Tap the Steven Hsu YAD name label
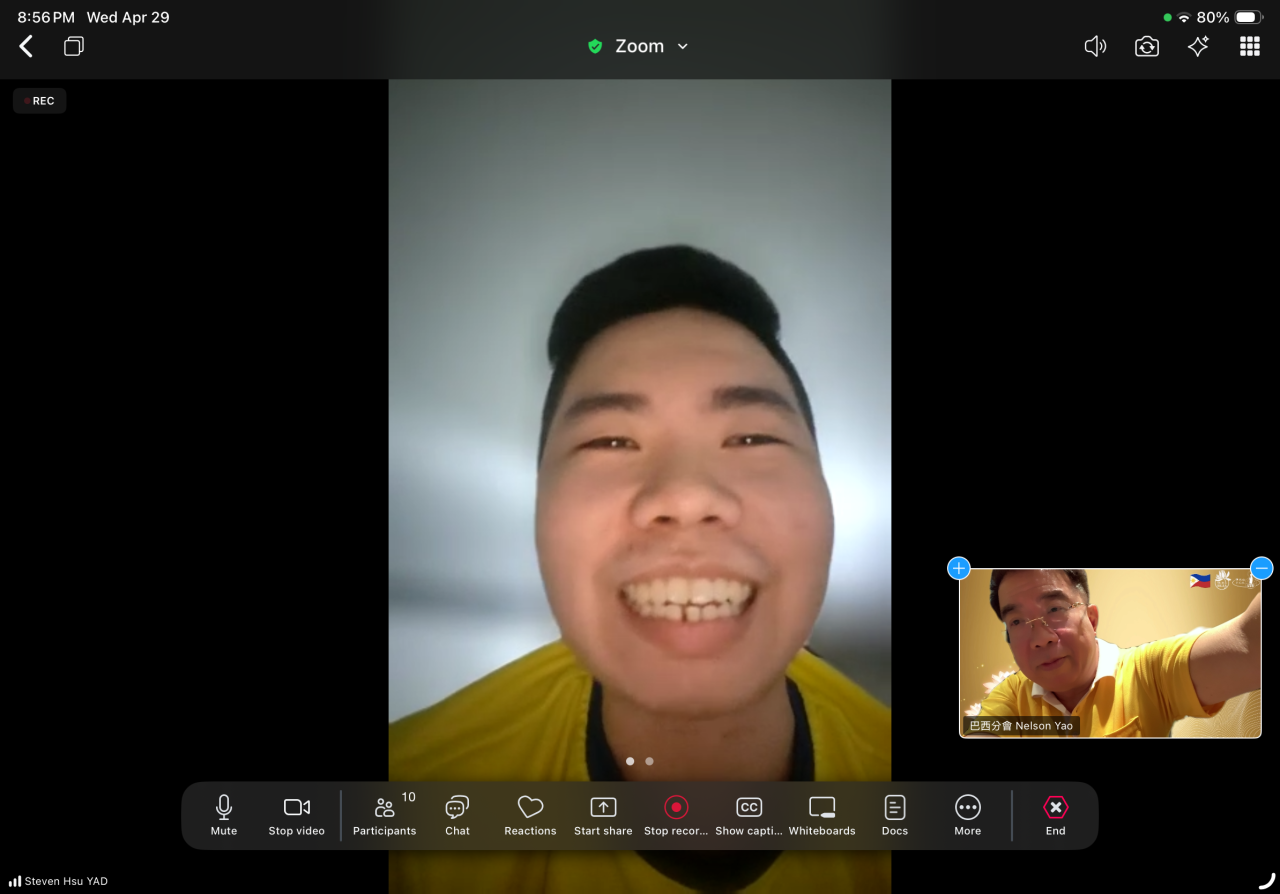Image resolution: width=1280 pixels, height=894 pixels. pos(66,881)
